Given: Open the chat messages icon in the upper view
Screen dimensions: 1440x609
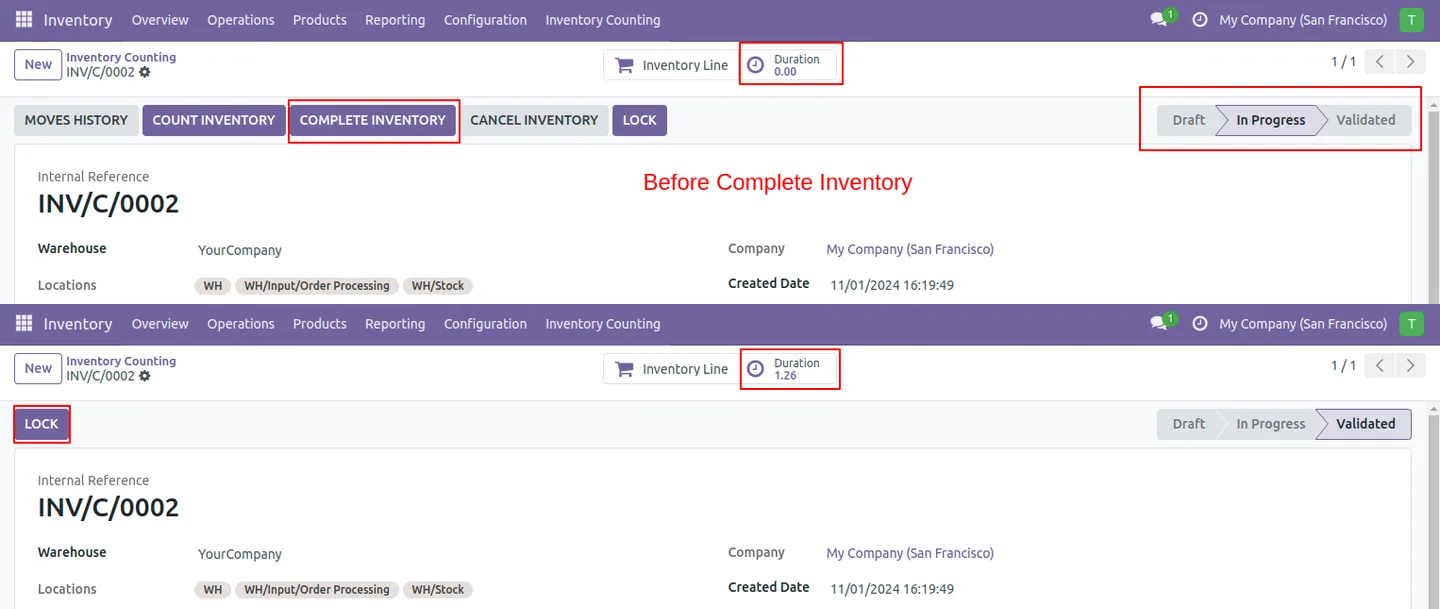Looking at the screenshot, I should [1160, 19].
